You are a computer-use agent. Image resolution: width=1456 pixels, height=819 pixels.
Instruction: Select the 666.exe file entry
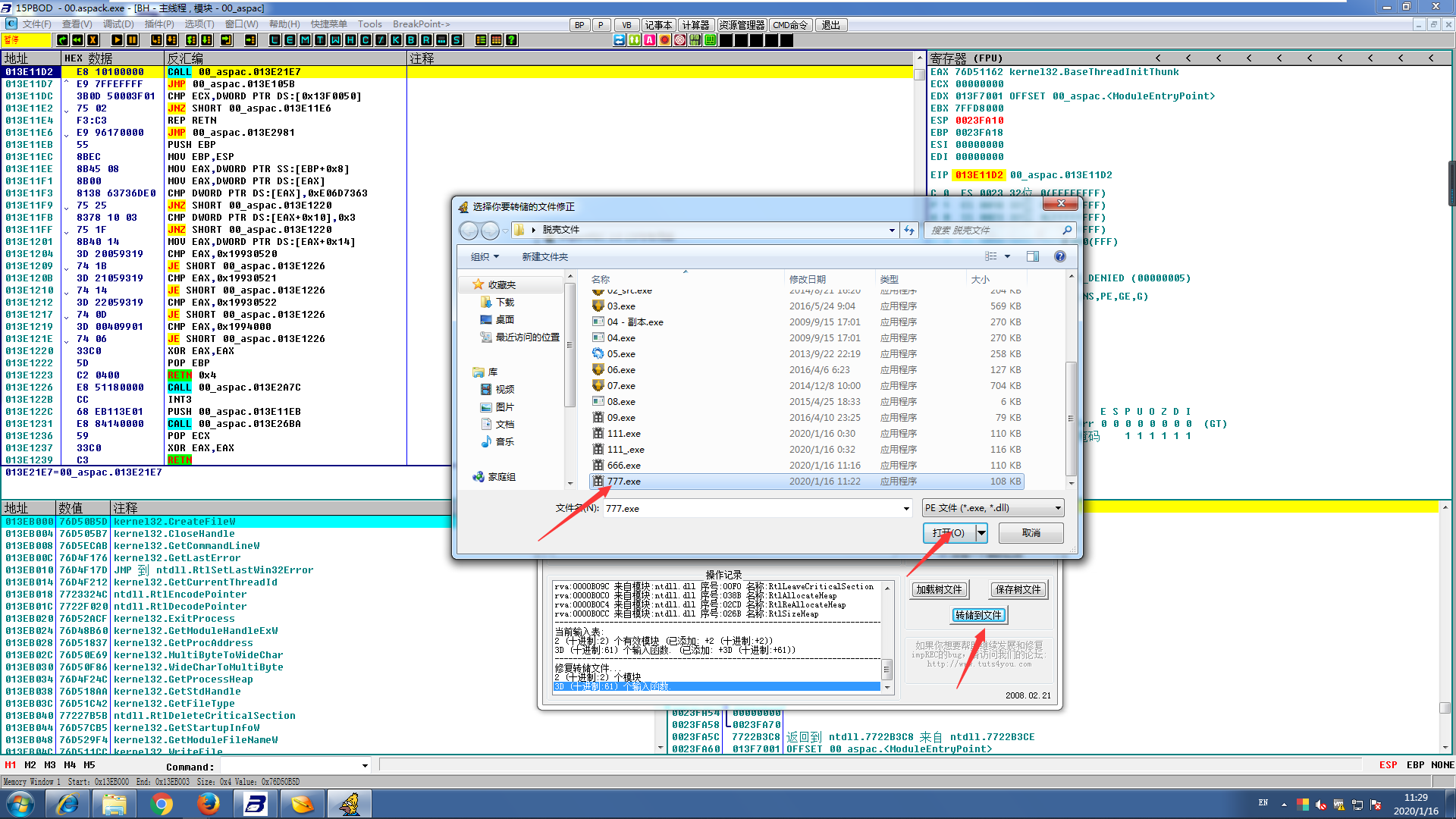[623, 466]
